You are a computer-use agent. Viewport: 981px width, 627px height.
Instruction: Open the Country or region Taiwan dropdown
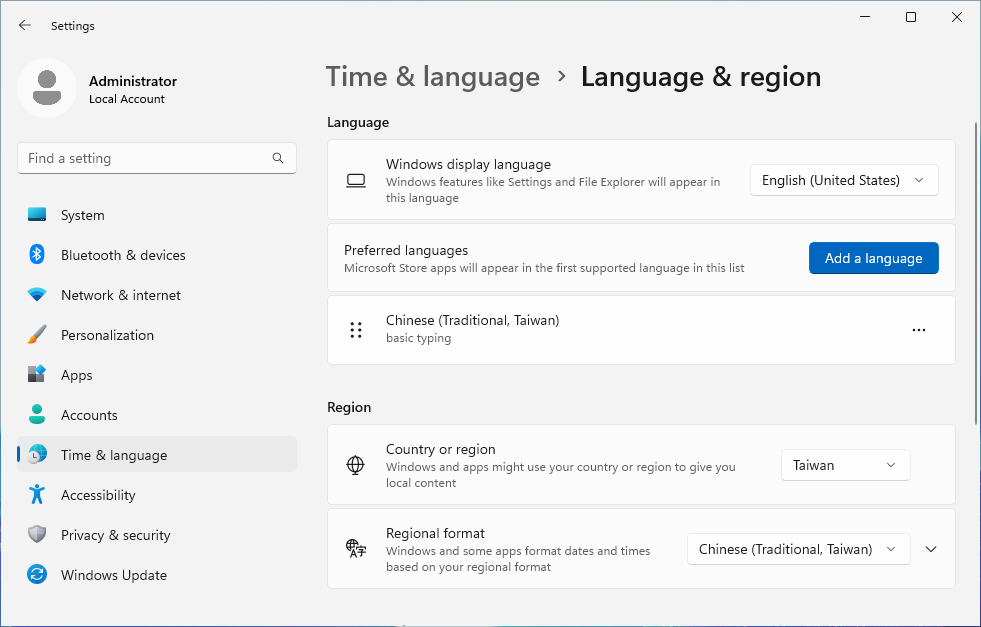[845, 465]
